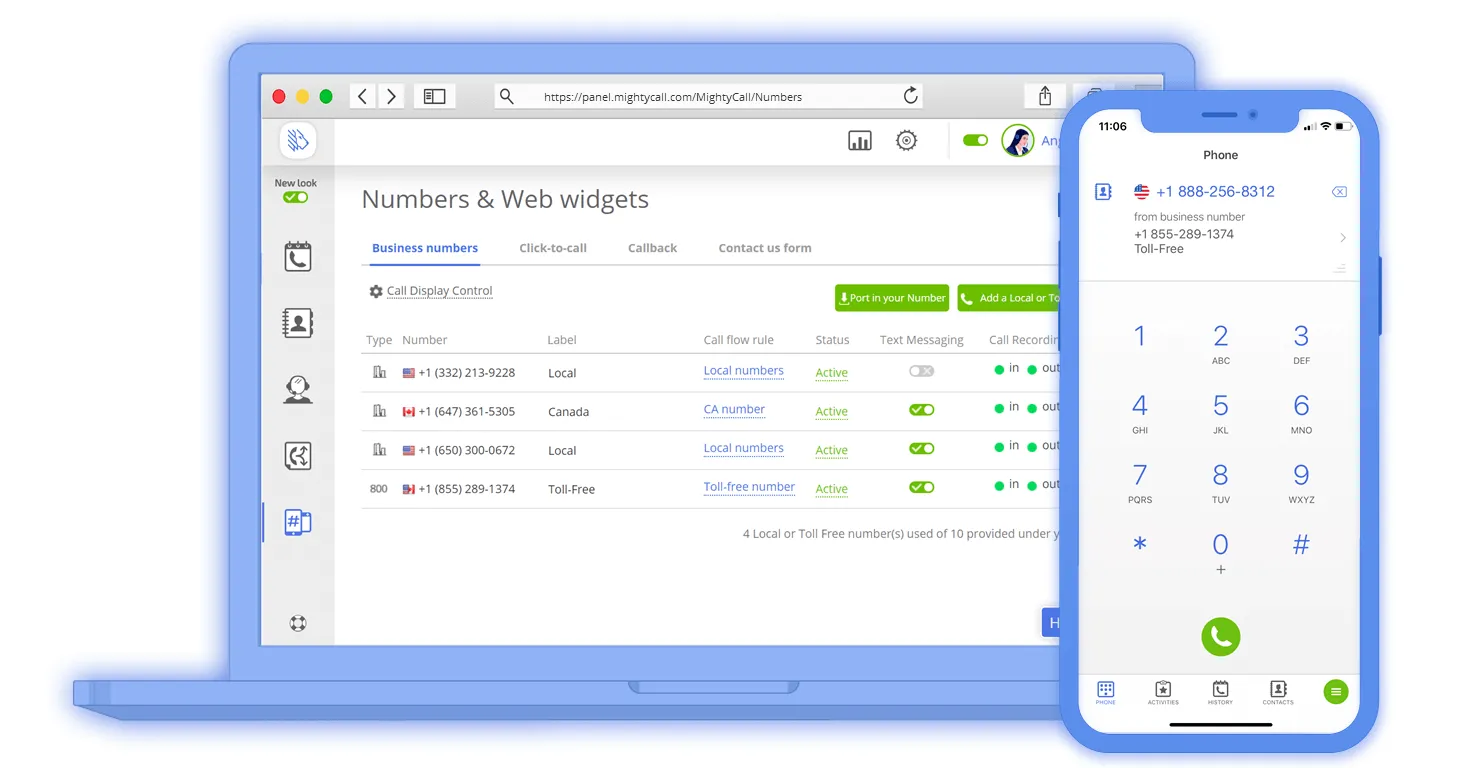Screen dimensions: 1467x768
Task: Click the browser address bar URL
Action: click(x=673, y=97)
